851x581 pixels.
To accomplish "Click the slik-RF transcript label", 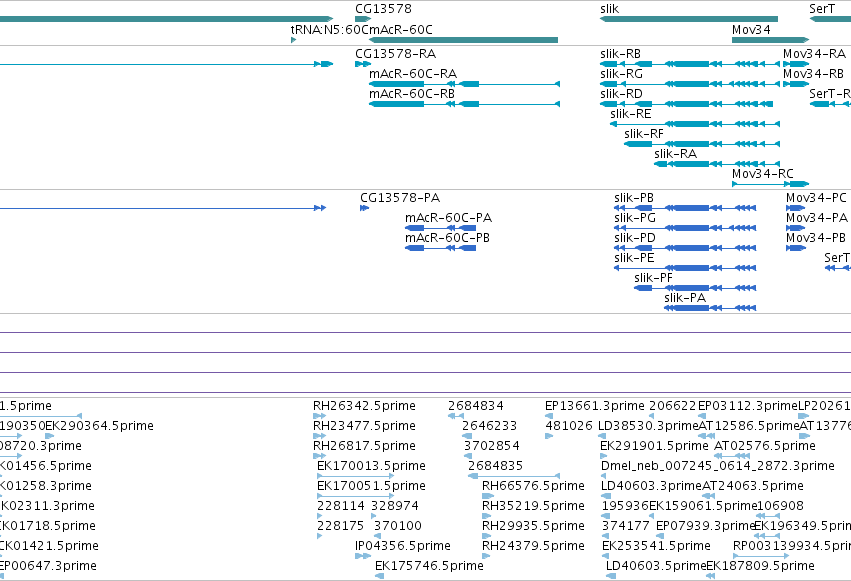I will pyautogui.click(x=644, y=134).
